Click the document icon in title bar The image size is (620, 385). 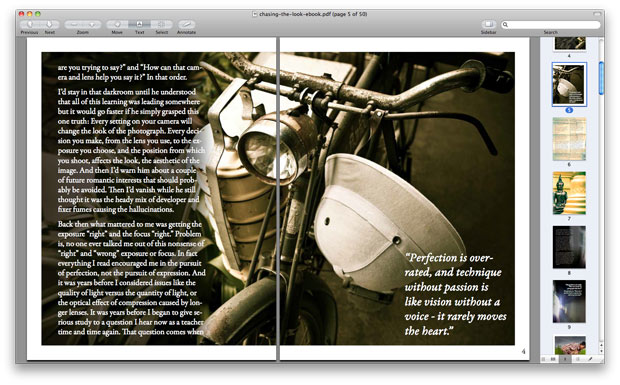click(x=255, y=14)
